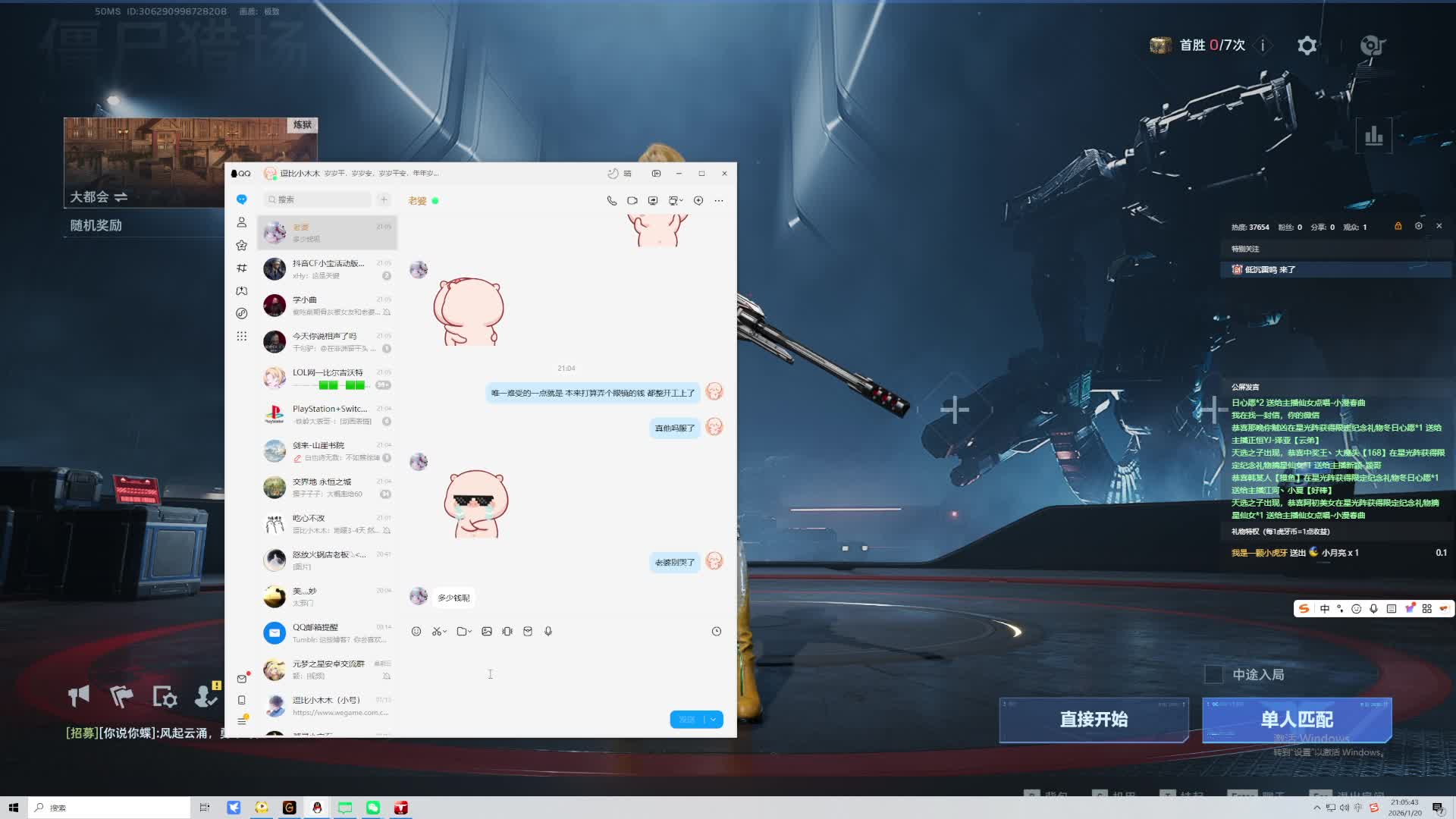Expand the send button options arrow
The width and height of the screenshot is (1456, 819).
714,720
